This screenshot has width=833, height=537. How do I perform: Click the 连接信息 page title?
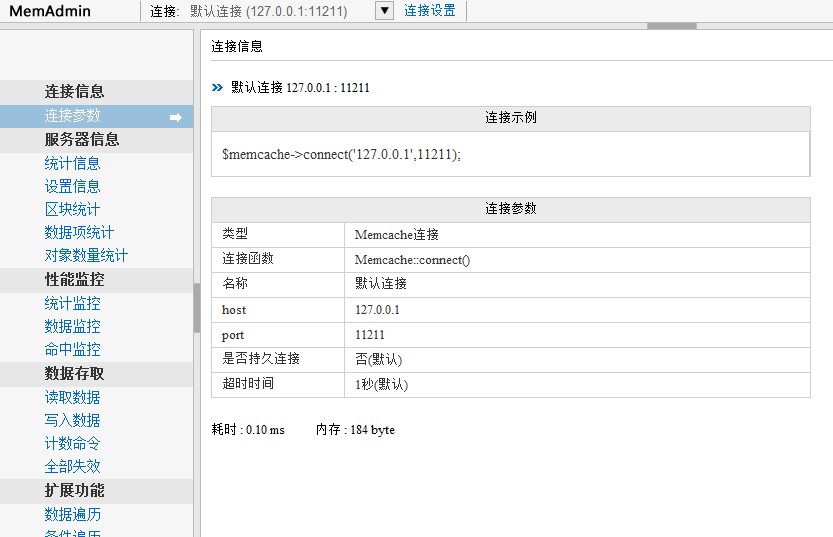coord(237,47)
